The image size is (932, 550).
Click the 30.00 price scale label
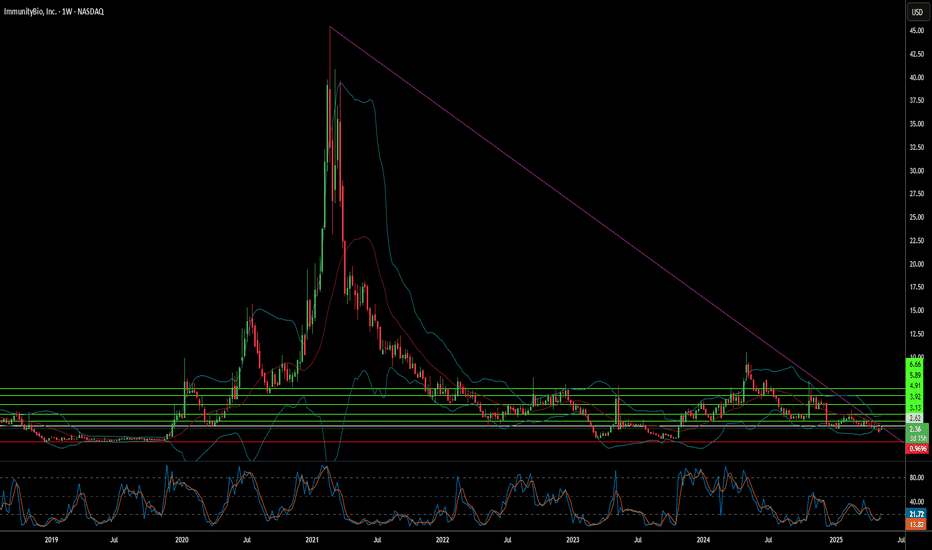coord(918,171)
